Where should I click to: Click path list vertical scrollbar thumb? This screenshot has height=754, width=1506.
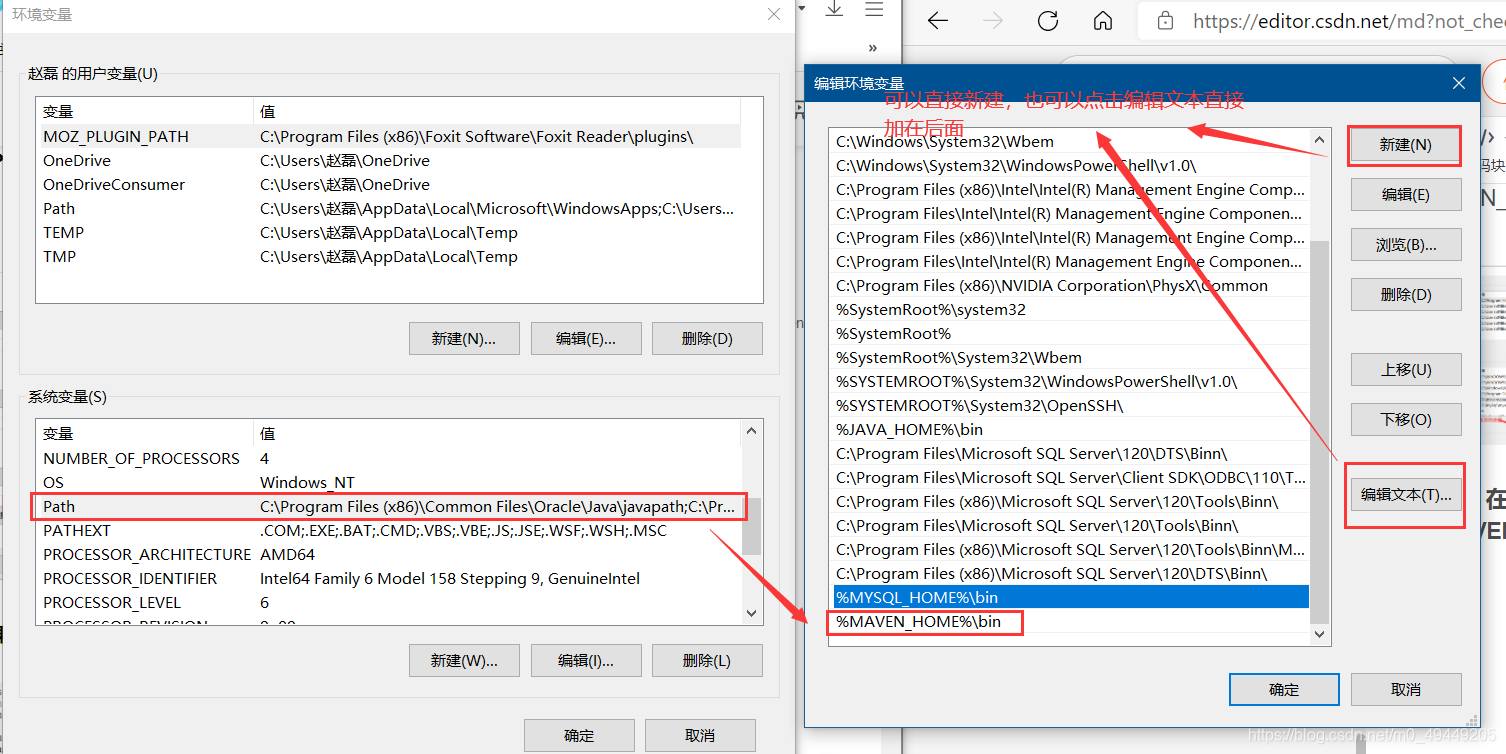click(1318, 431)
